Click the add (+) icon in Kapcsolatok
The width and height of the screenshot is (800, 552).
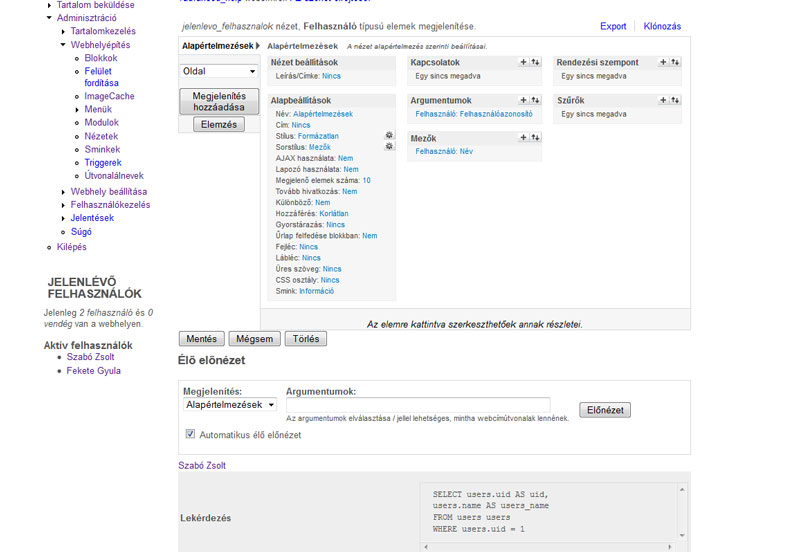pyautogui.click(x=523, y=62)
